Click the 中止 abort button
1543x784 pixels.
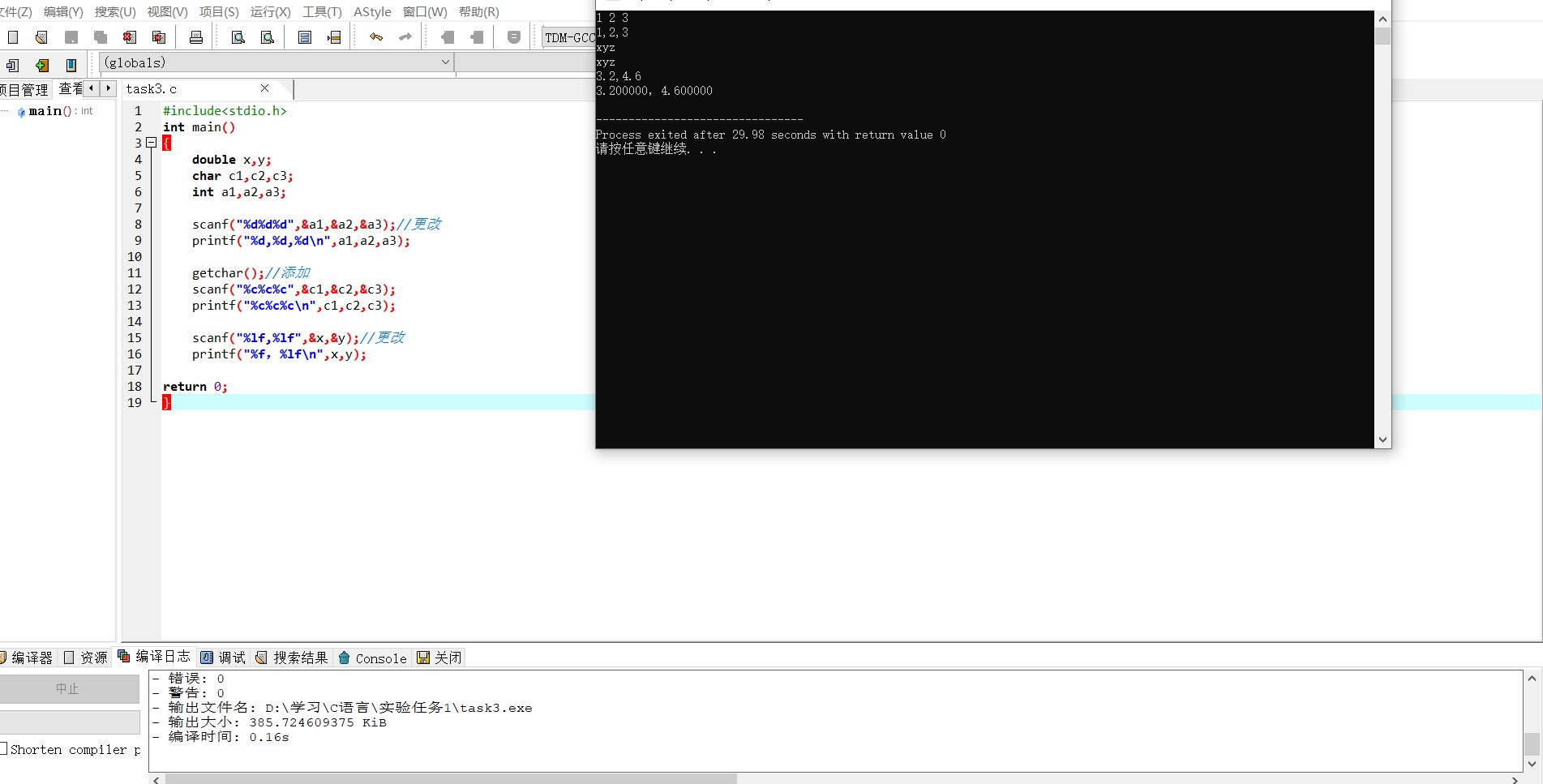tap(68, 688)
